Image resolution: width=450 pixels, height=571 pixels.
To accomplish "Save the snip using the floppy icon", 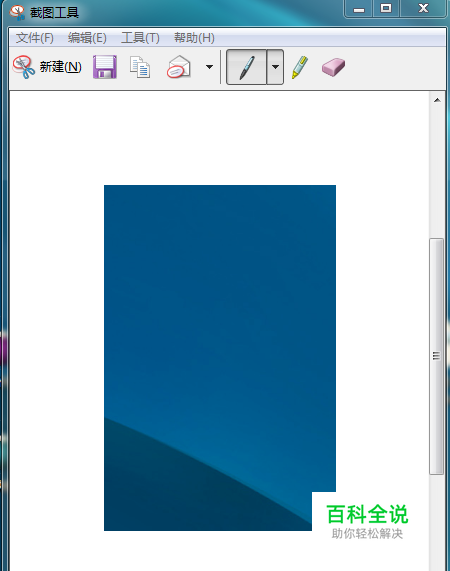I will 105,67.
